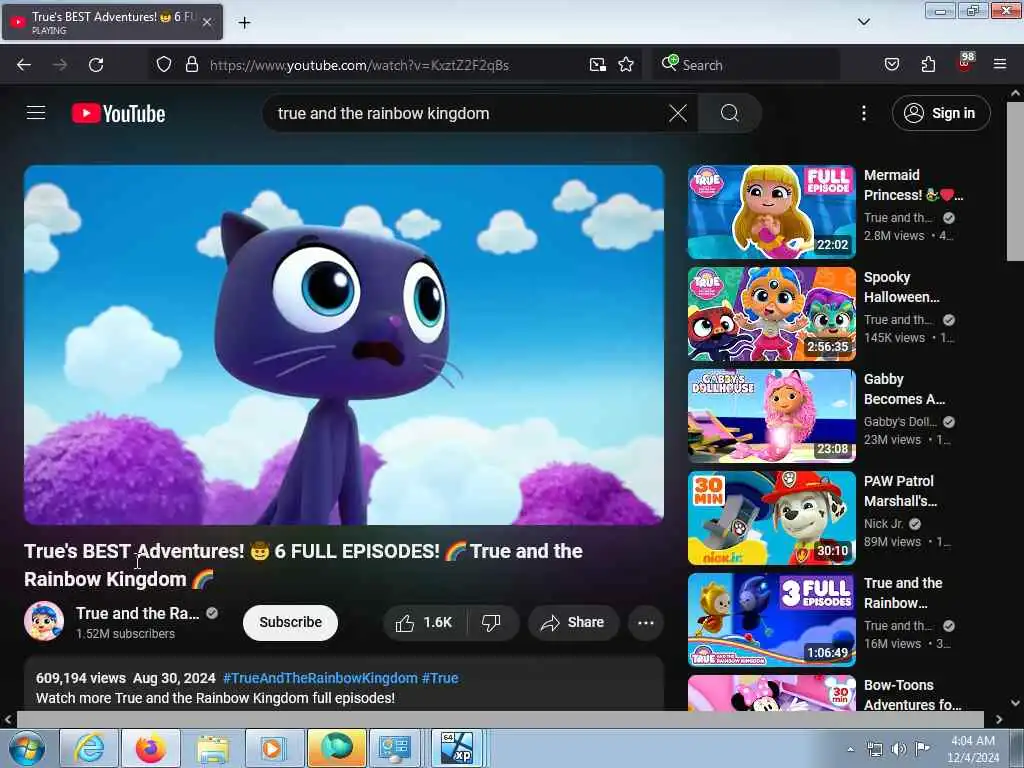Open a new browser tab with plus
Screen dimensions: 1024x768
[x=244, y=22]
